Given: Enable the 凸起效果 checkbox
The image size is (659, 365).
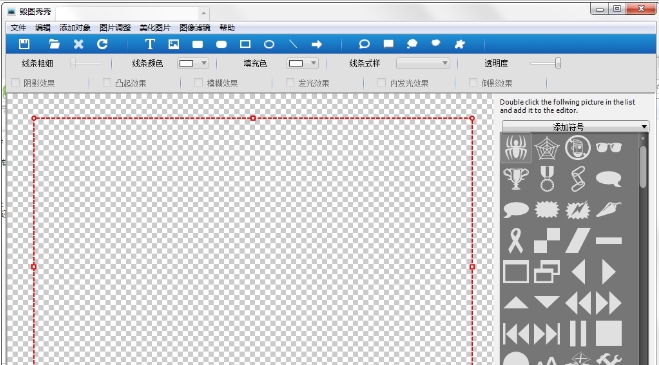Looking at the screenshot, I should [107, 83].
